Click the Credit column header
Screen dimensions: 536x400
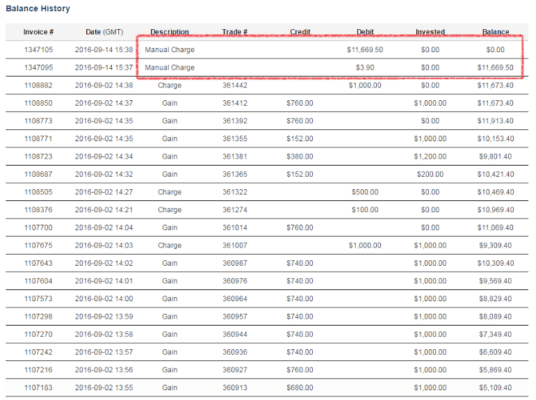tap(300, 32)
